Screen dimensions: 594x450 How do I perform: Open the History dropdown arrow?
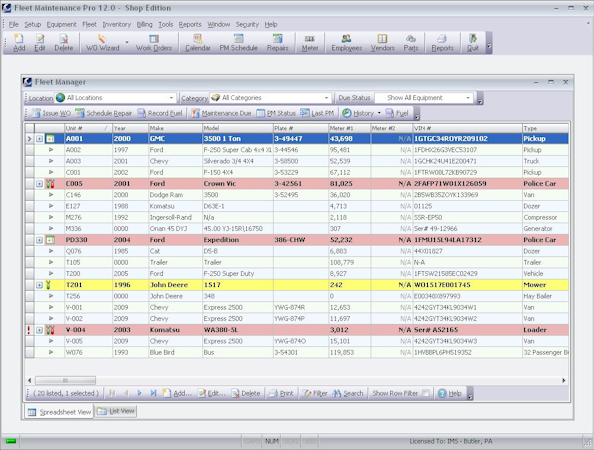pyautogui.click(x=379, y=113)
